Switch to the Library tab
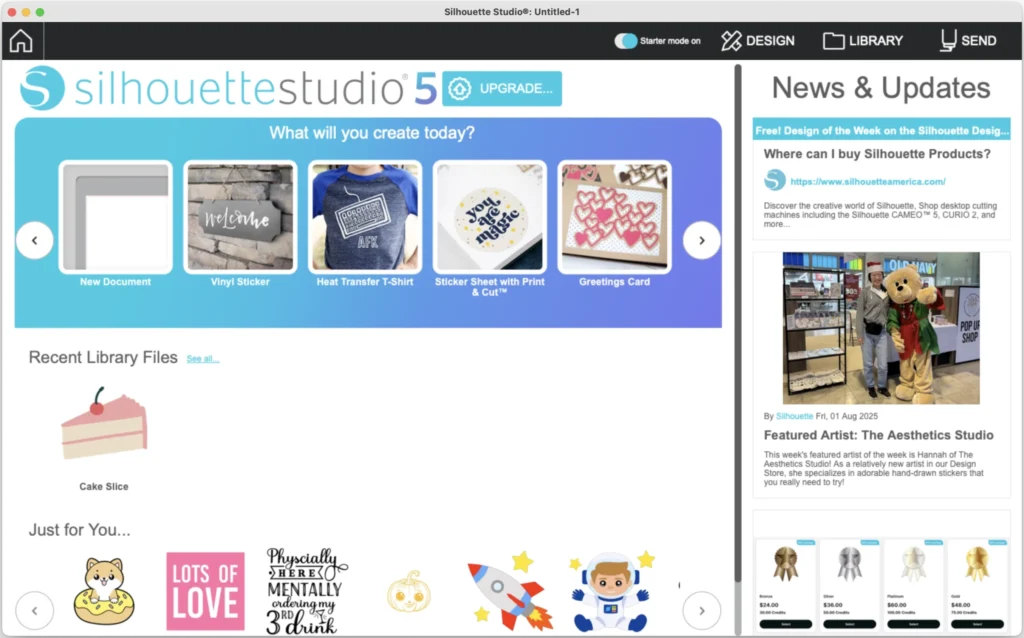The height and width of the screenshot is (638, 1024). click(x=863, y=41)
